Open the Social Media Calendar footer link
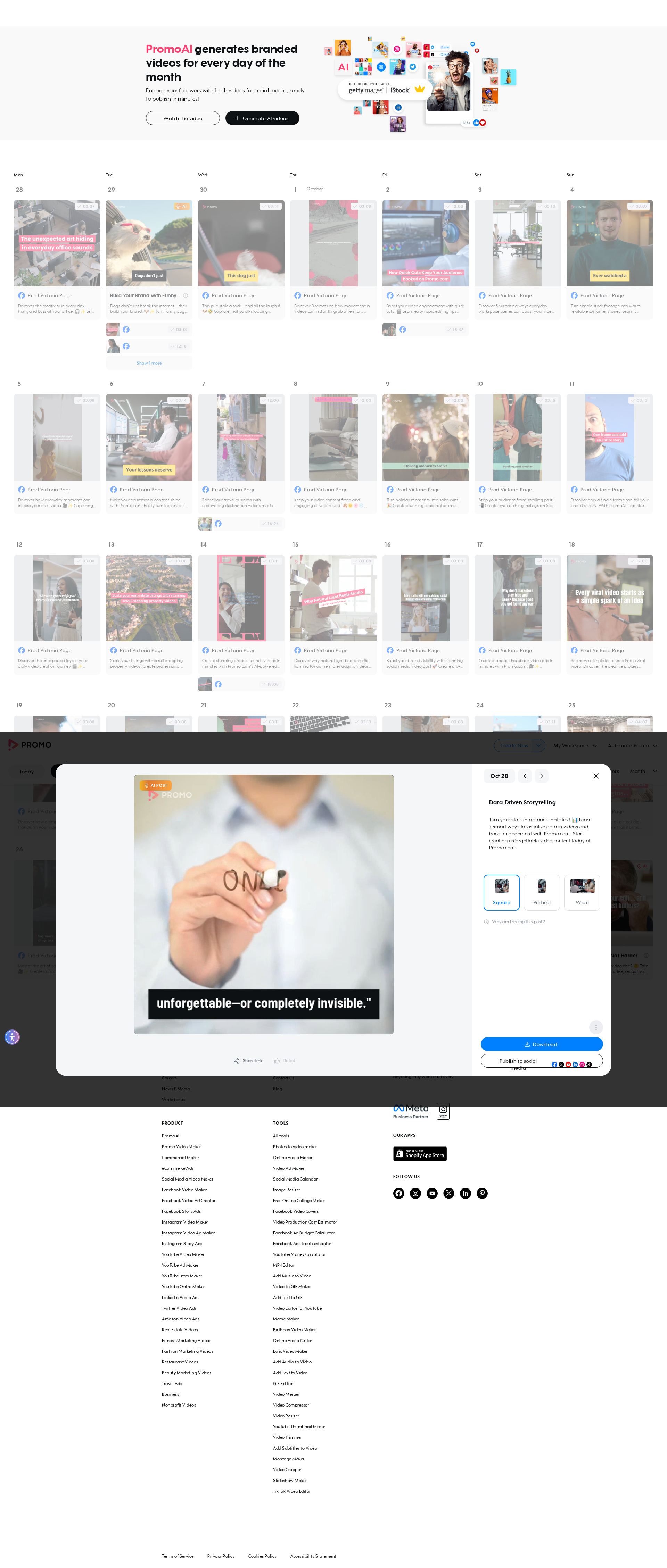Viewport: 667px width, 1568px height. pyautogui.click(x=295, y=1179)
